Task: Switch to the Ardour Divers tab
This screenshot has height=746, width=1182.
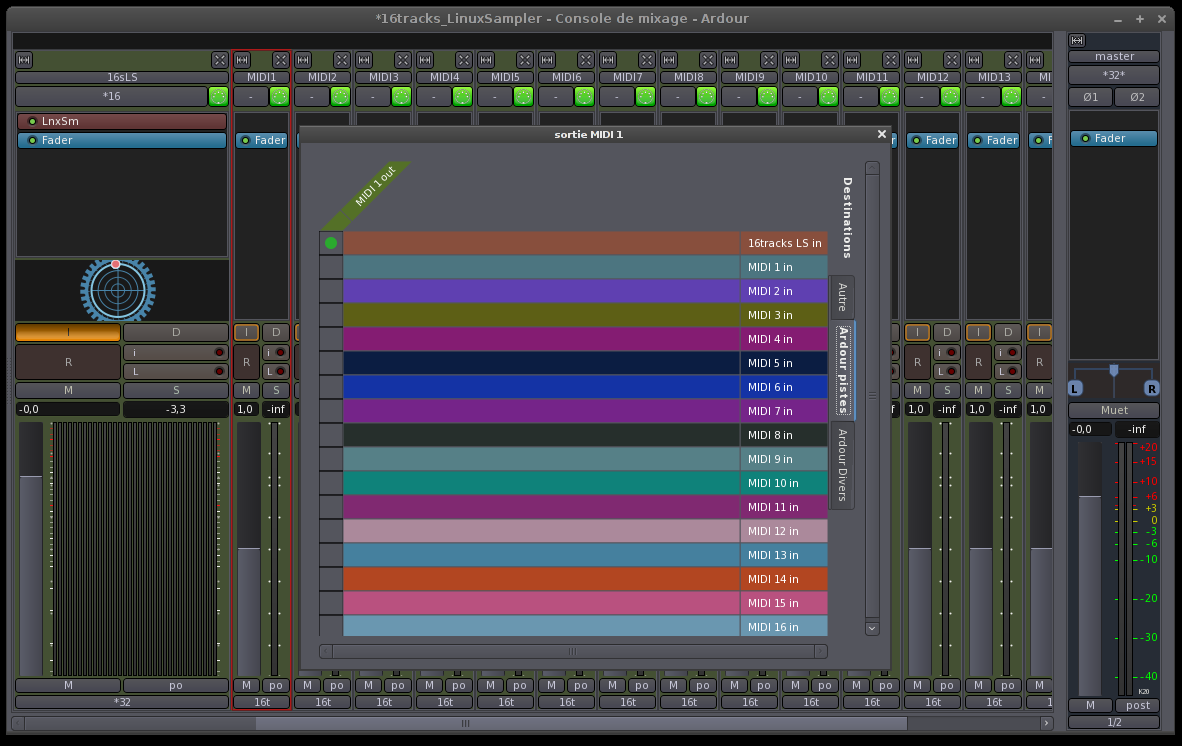Action: [842, 465]
